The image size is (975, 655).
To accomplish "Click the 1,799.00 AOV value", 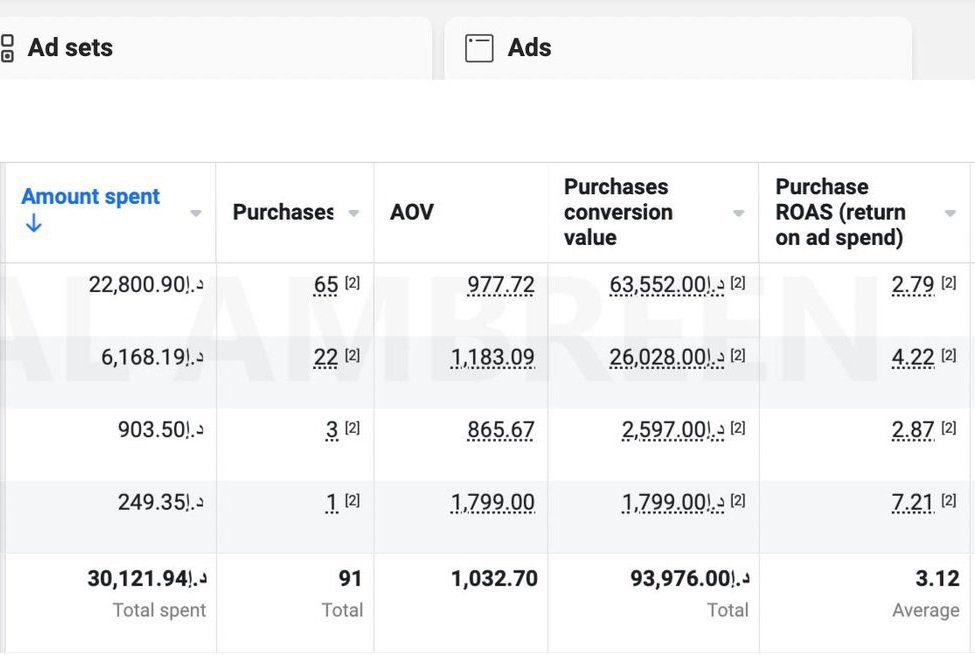I will 493,502.
